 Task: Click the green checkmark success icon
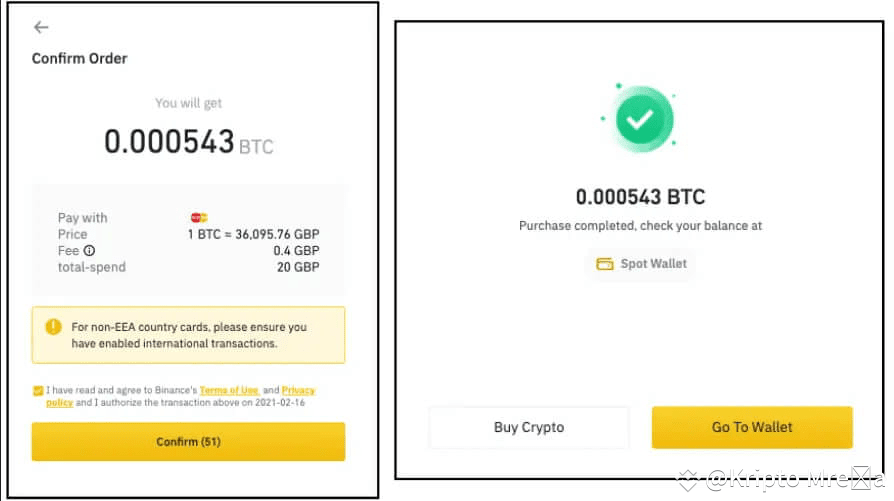[x=637, y=119]
